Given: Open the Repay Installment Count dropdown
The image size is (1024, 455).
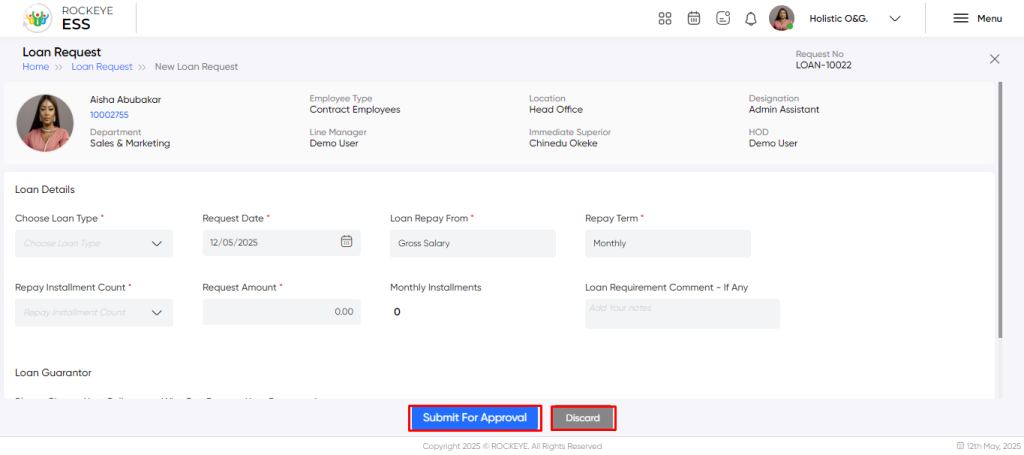Looking at the screenshot, I should [94, 313].
